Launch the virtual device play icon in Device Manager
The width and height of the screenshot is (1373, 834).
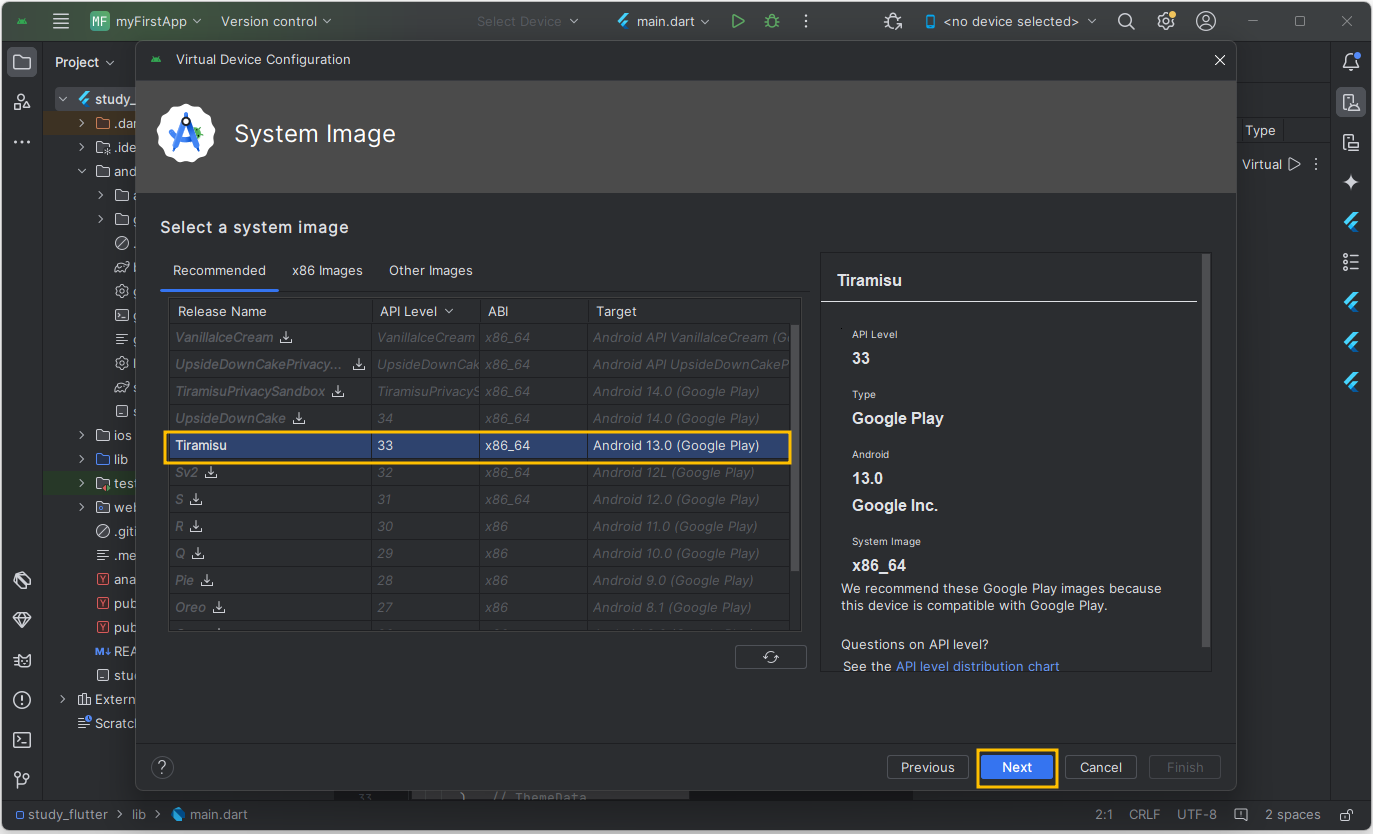[1294, 164]
